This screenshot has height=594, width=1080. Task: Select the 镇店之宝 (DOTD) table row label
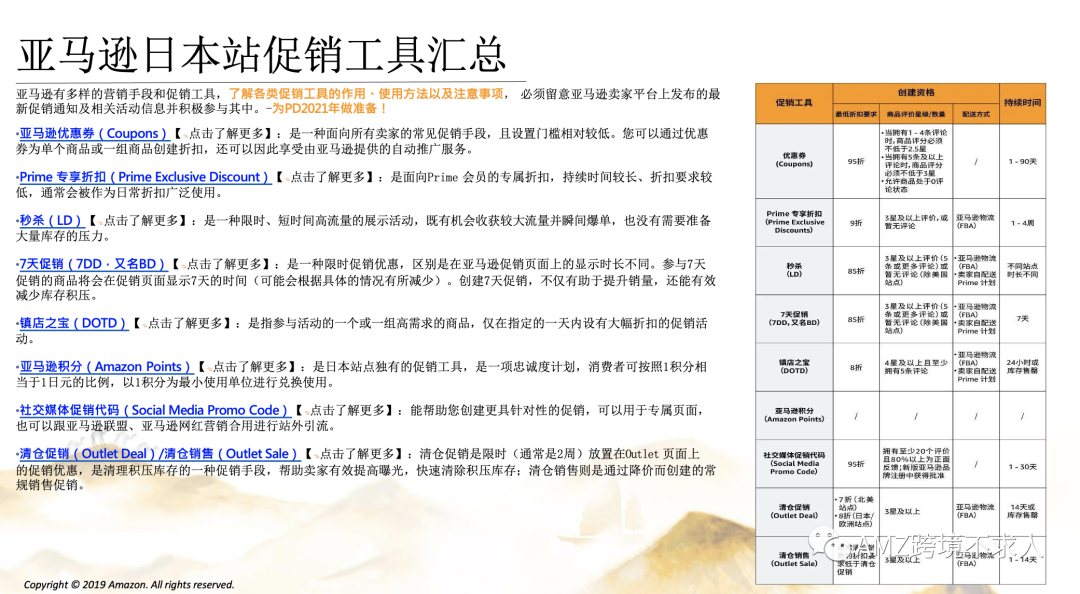(793, 366)
